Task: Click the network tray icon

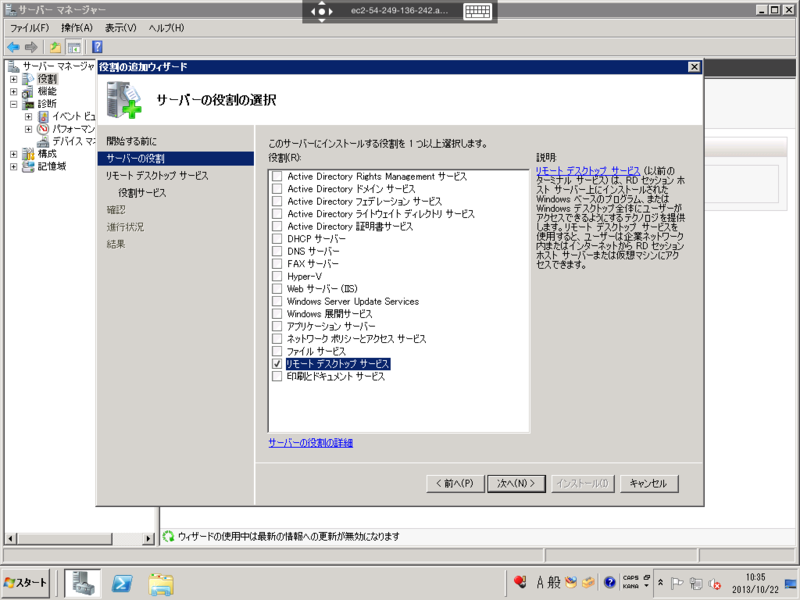Action: tap(696, 583)
